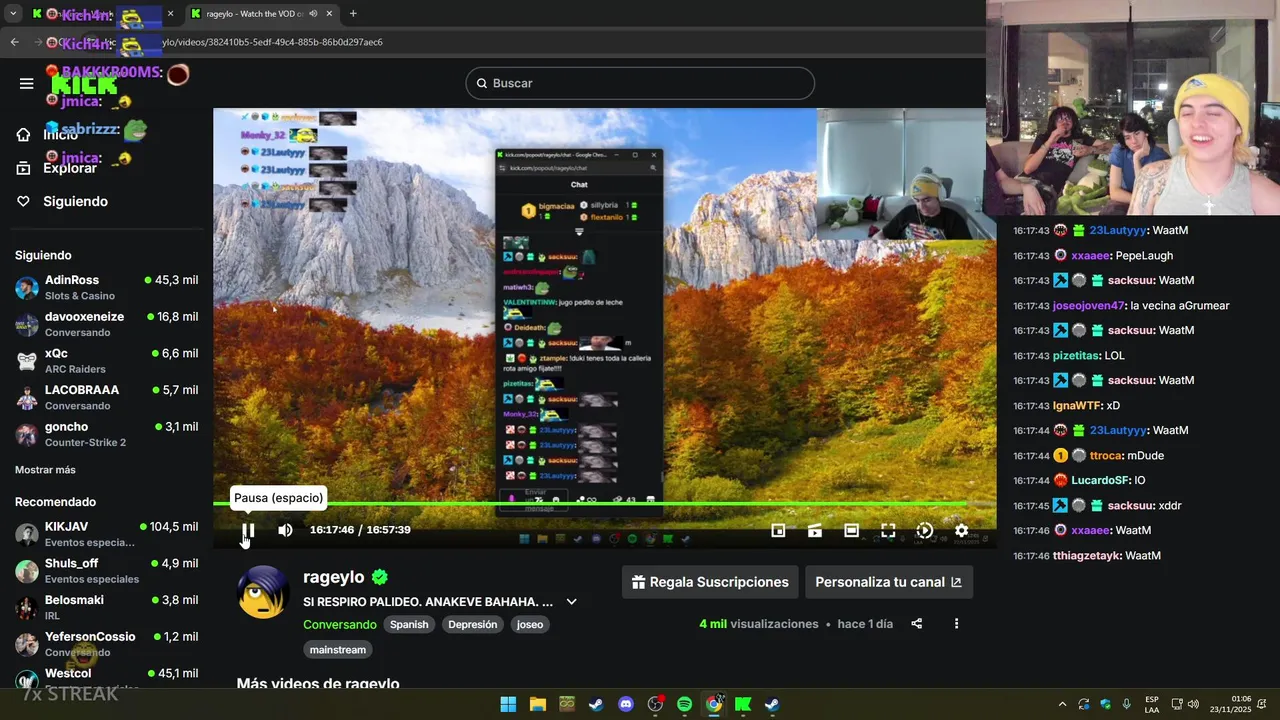Click the Conversando category link
Image resolution: width=1280 pixels, height=720 pixels.
tap(340, 624)
